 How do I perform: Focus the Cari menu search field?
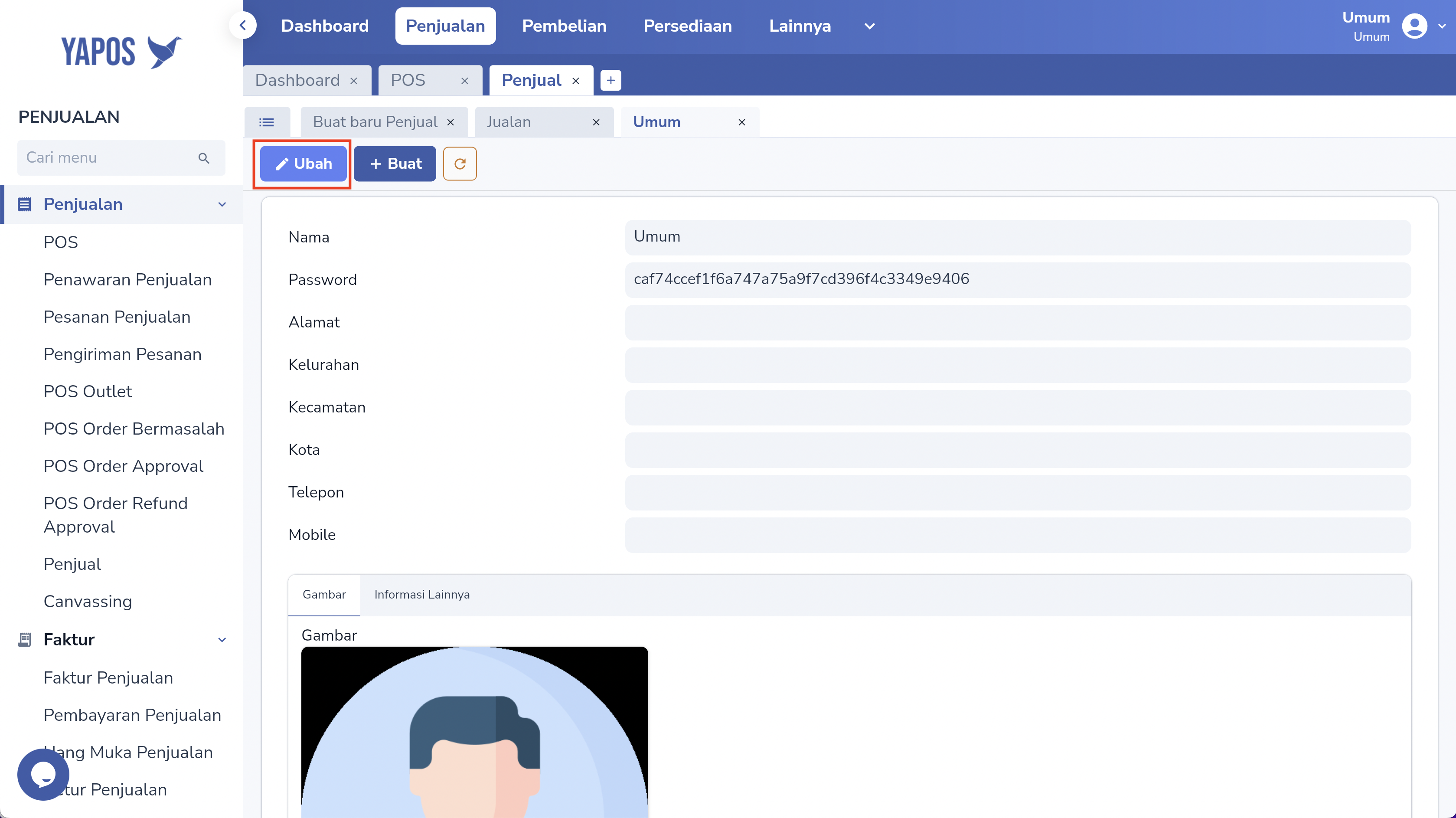click(x=121, y=158)
